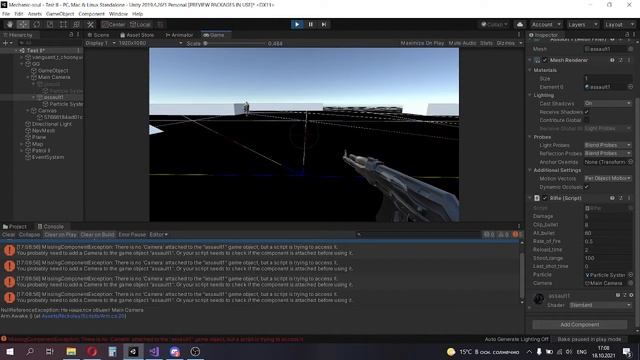Toggle Clear on Play option

60,235
